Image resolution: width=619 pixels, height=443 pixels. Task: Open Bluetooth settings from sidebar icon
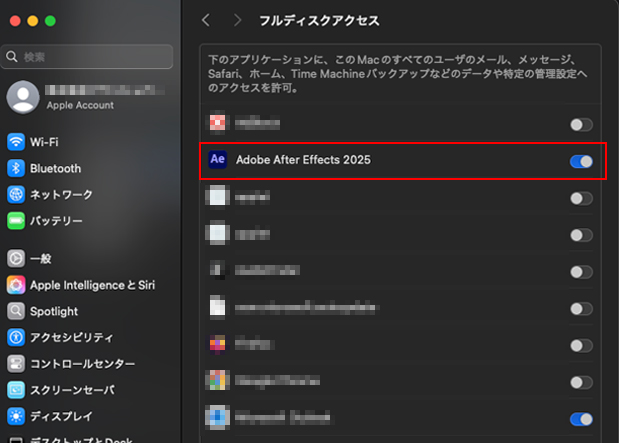coord(16,168)
